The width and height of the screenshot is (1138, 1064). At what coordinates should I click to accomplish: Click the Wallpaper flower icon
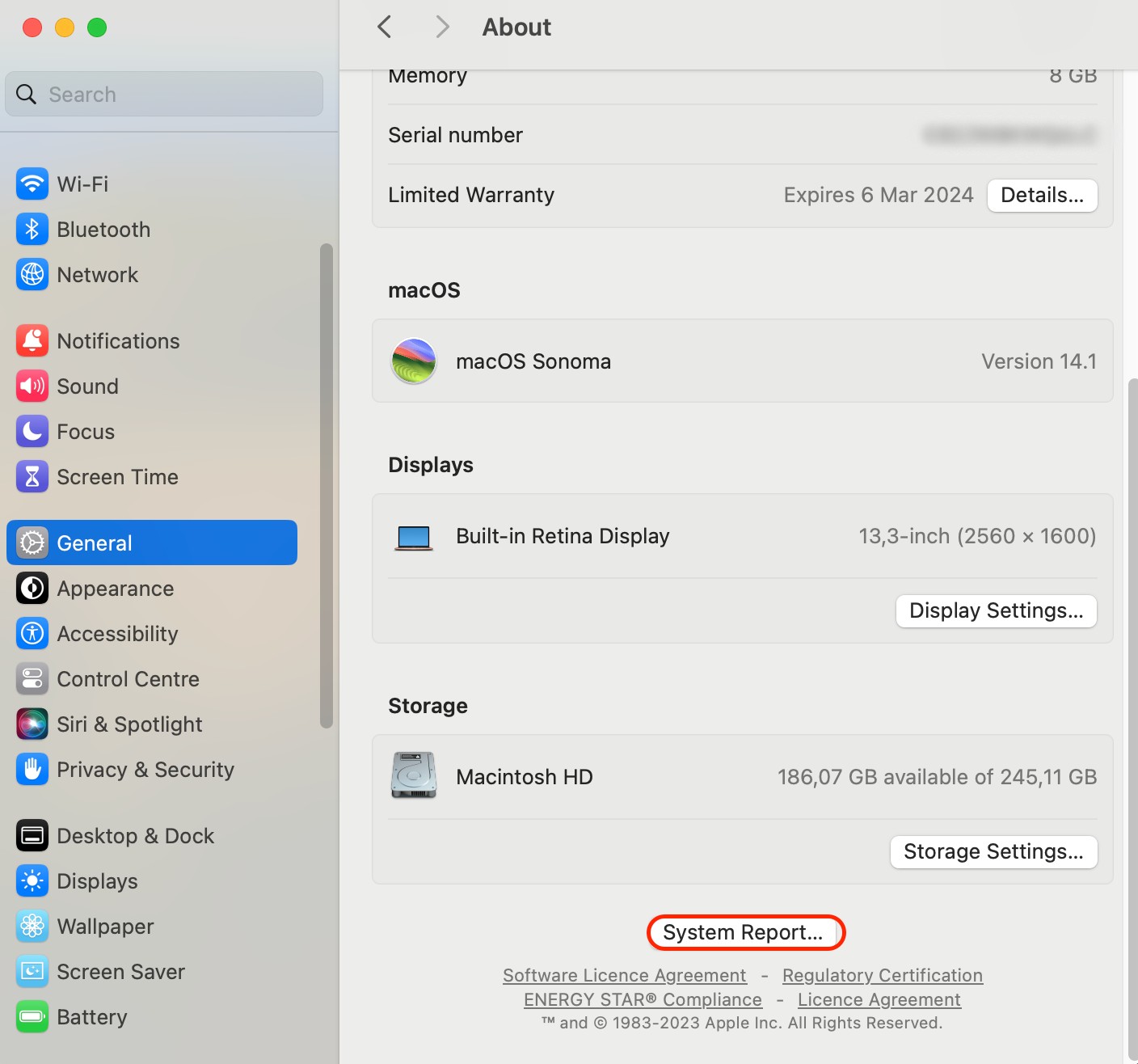click(x=32, y=927)
